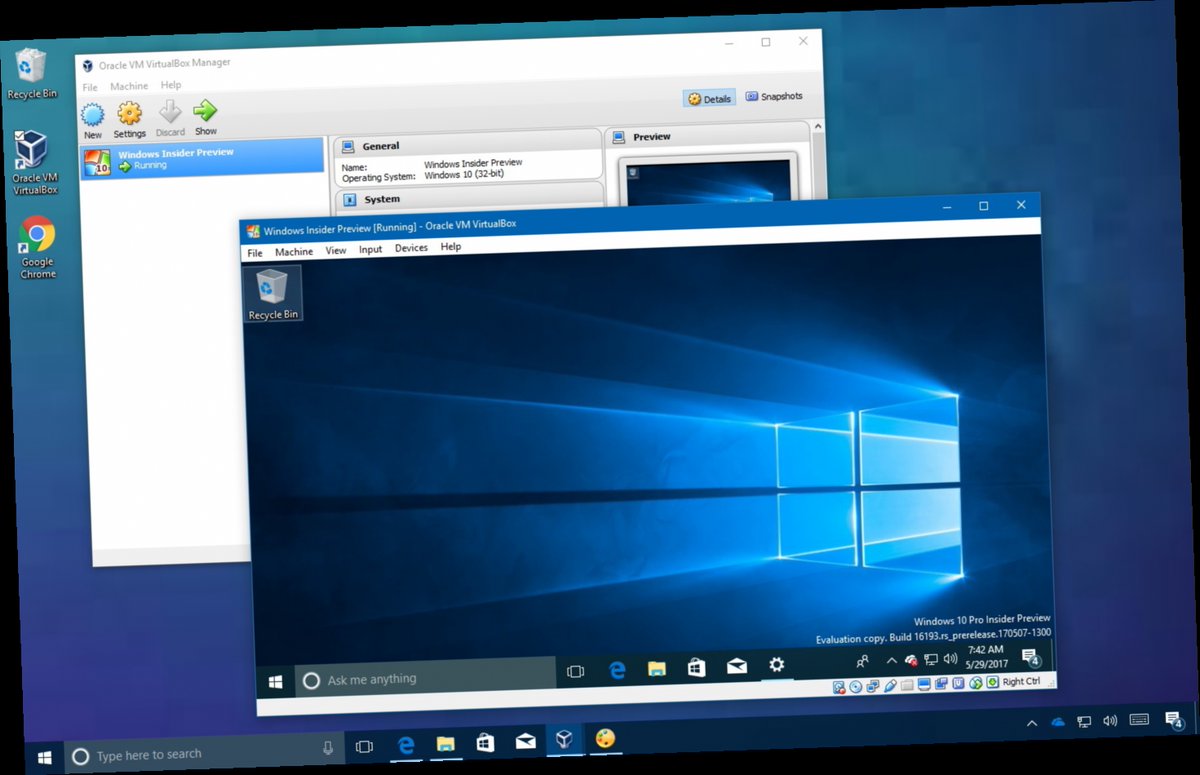Click the paint palette icon in host taskbar
Image resolution: width=1200 pixels, height=775 pixels.
(x=605, y=738)
